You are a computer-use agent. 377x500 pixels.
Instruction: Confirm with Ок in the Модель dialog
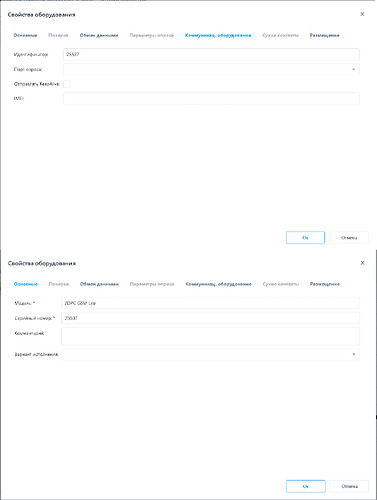click(306, 486)
